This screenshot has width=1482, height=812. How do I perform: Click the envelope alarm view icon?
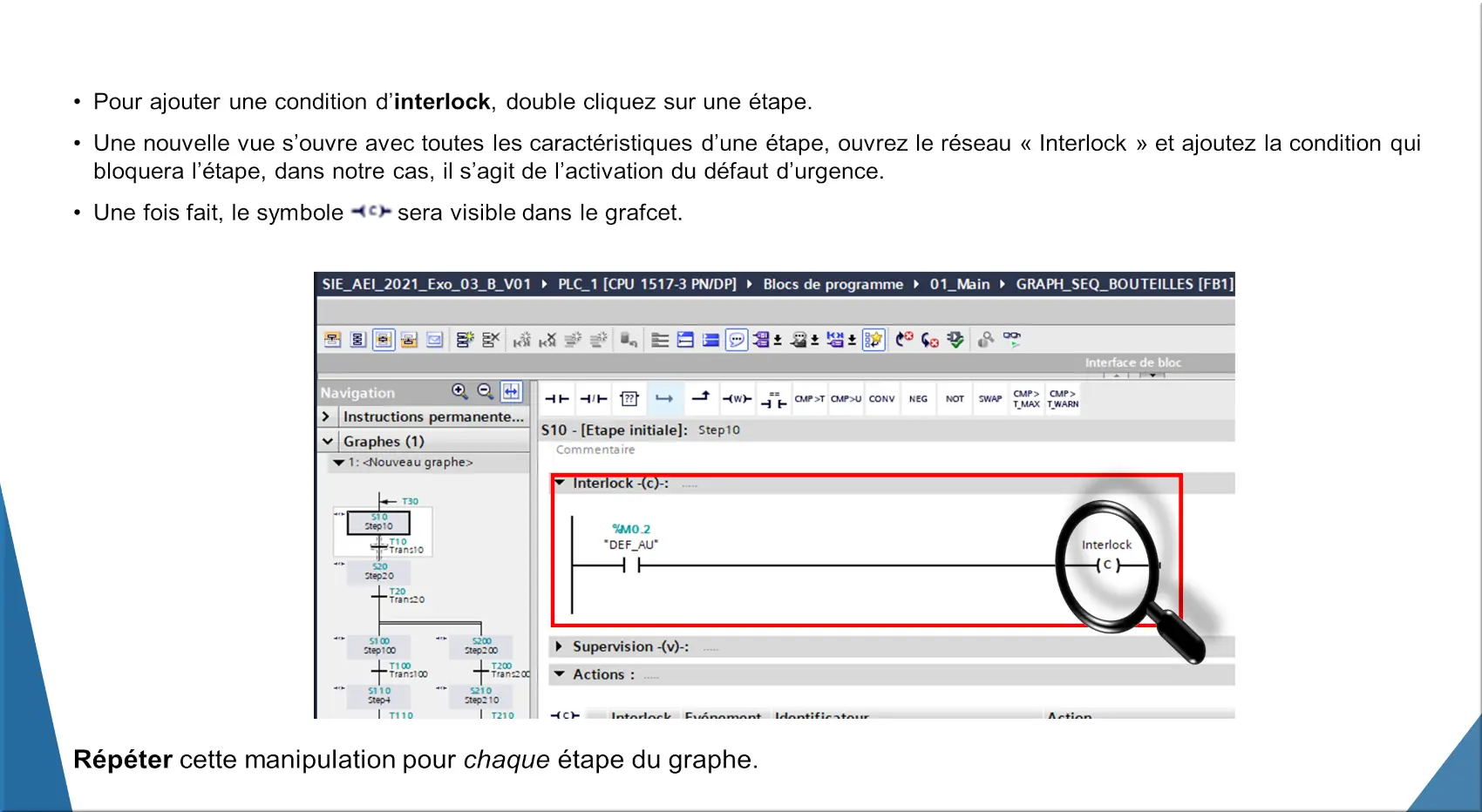tap(435, 340)
